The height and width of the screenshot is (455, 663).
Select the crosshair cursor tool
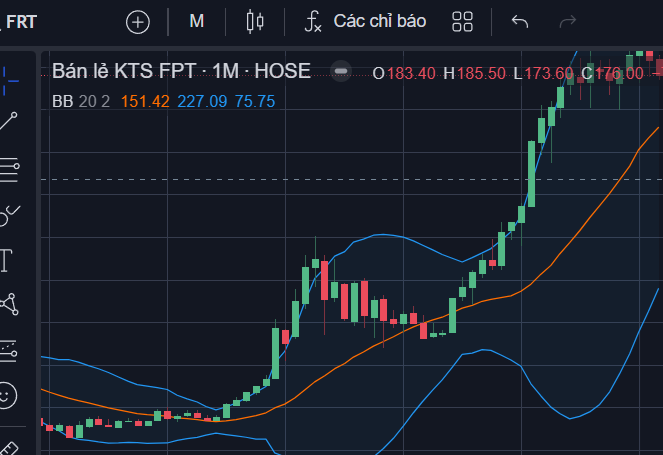[x=9, y=80]
